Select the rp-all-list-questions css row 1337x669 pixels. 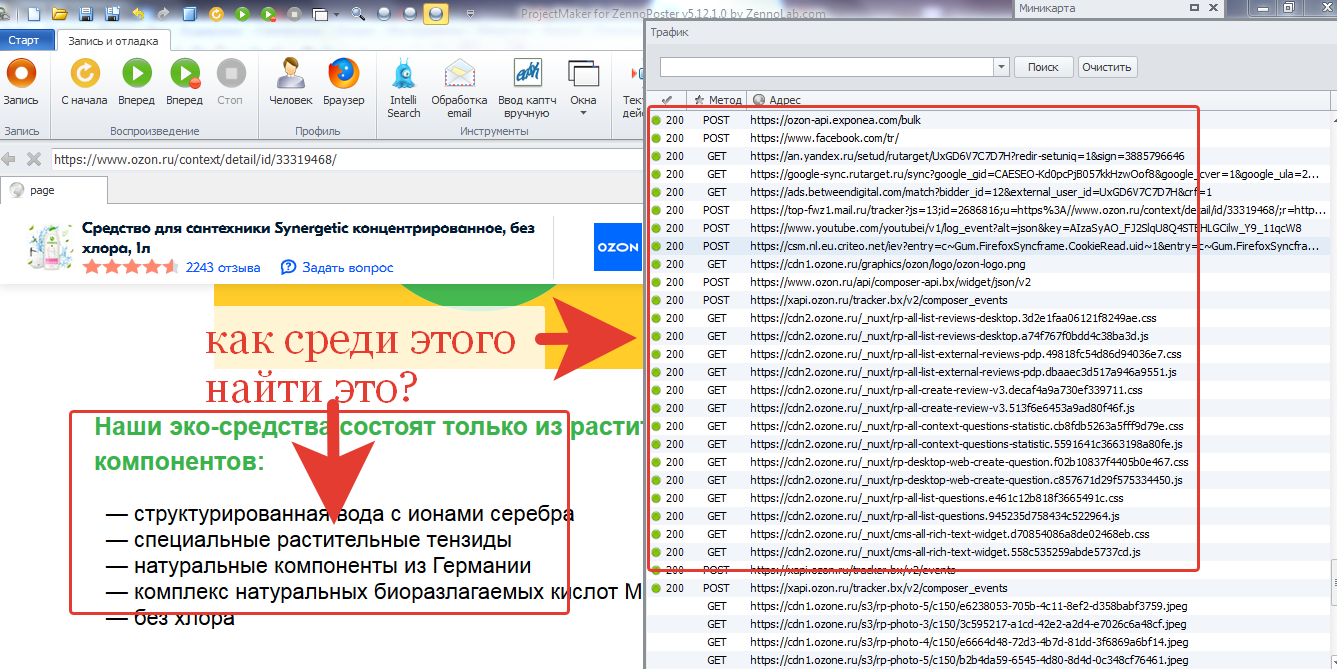(x=990, y=498)
